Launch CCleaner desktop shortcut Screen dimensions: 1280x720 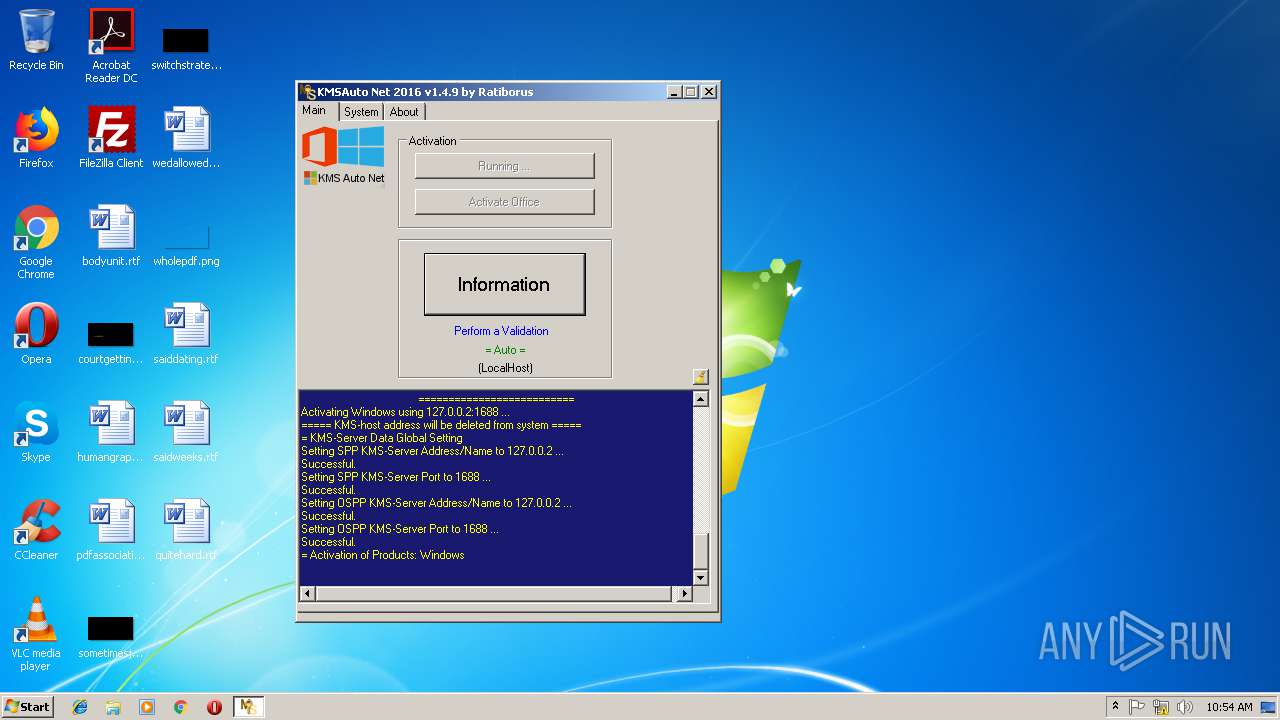pos(36,530)
